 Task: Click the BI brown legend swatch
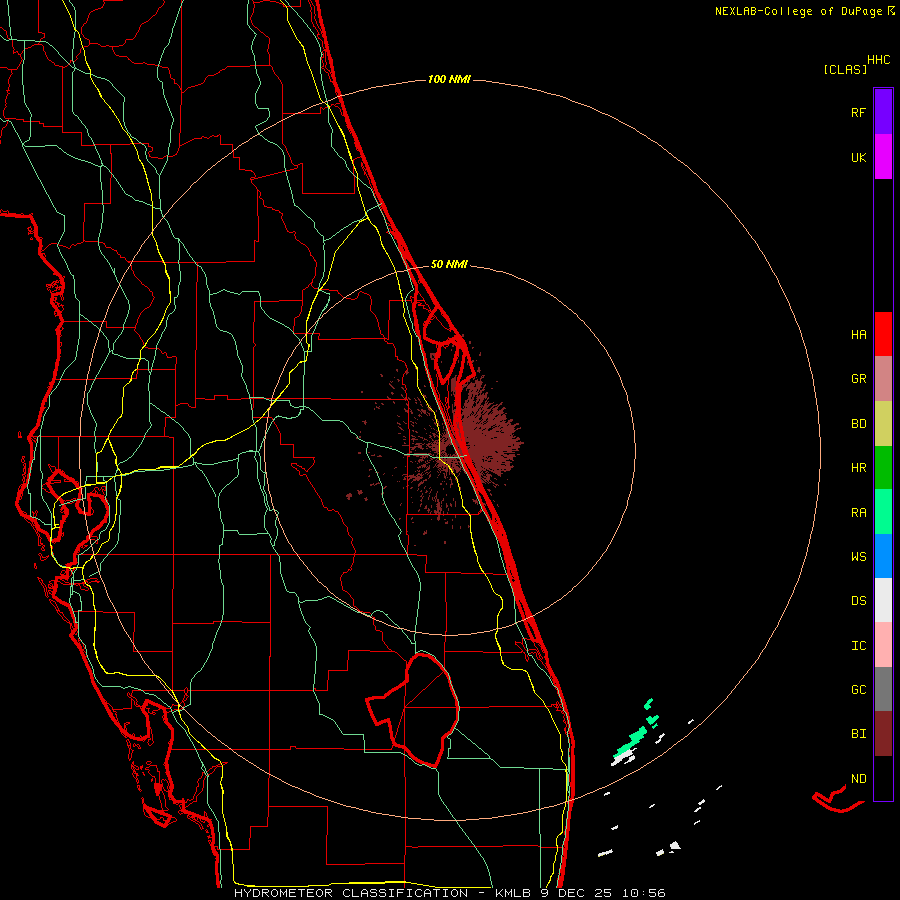click(883, 734)
